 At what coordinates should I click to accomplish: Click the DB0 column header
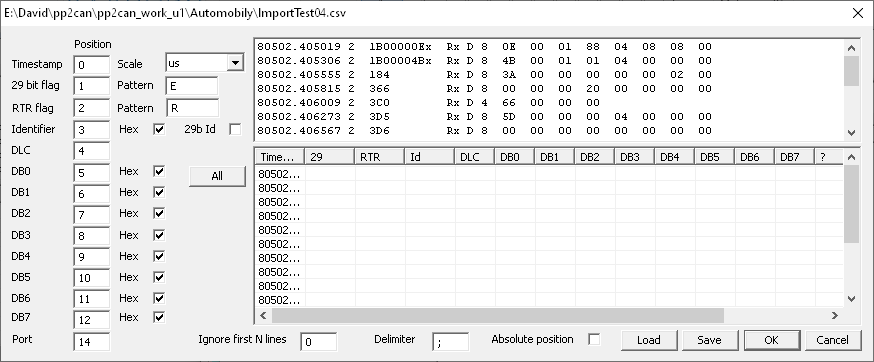514,157
